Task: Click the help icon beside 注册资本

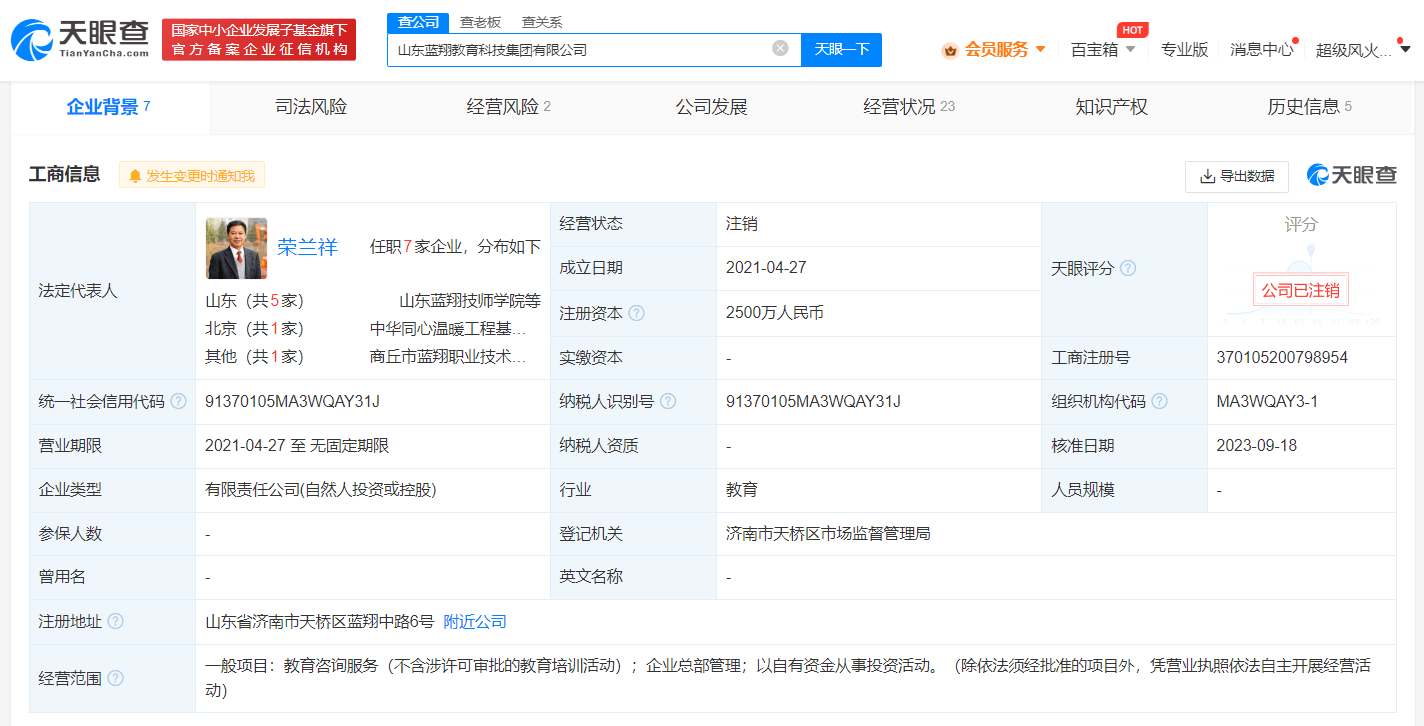Action: point(636,313)
